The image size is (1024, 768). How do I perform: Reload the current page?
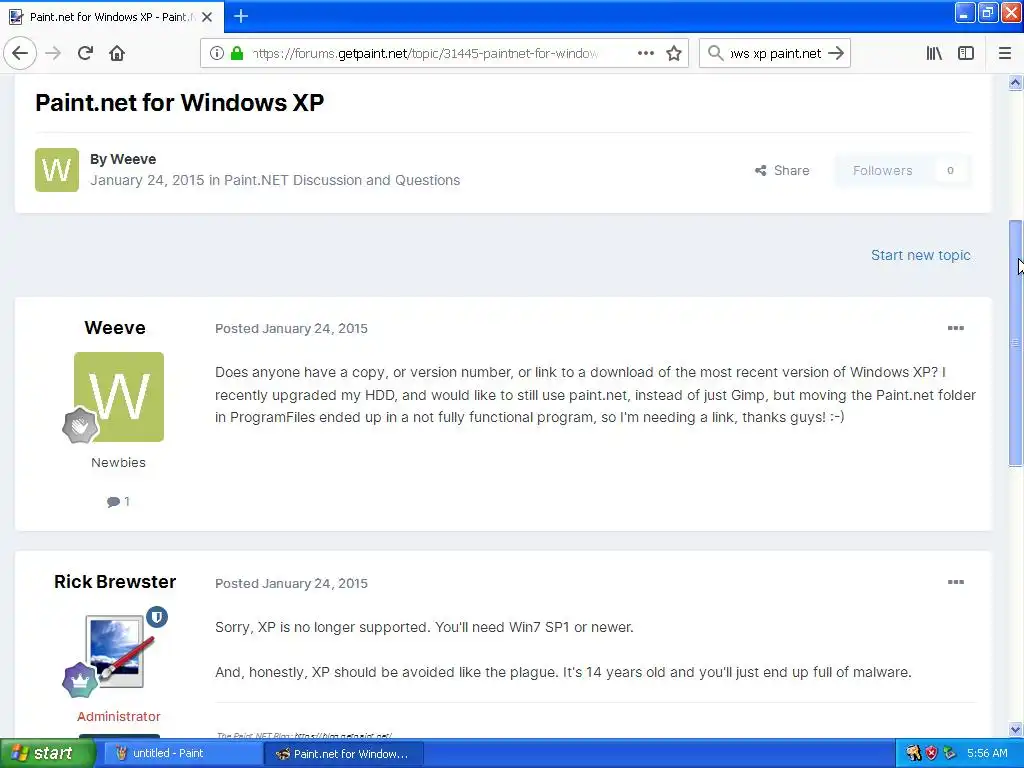pyautogui.click(x=85, y=54)
